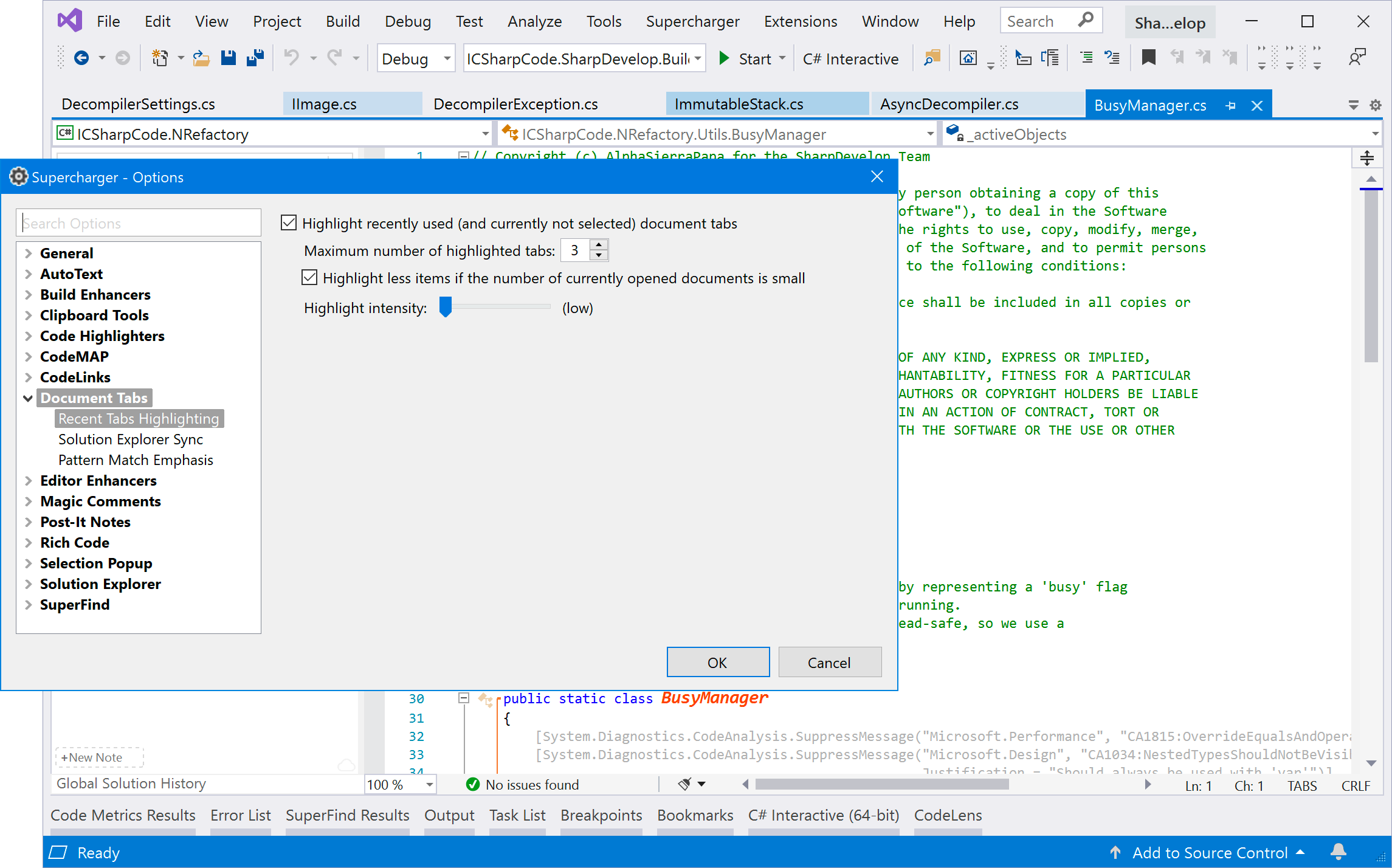This screenshot has width=1392, height=868.
Task: Expand the Editor Enhancers node
Action: point(28,480)
